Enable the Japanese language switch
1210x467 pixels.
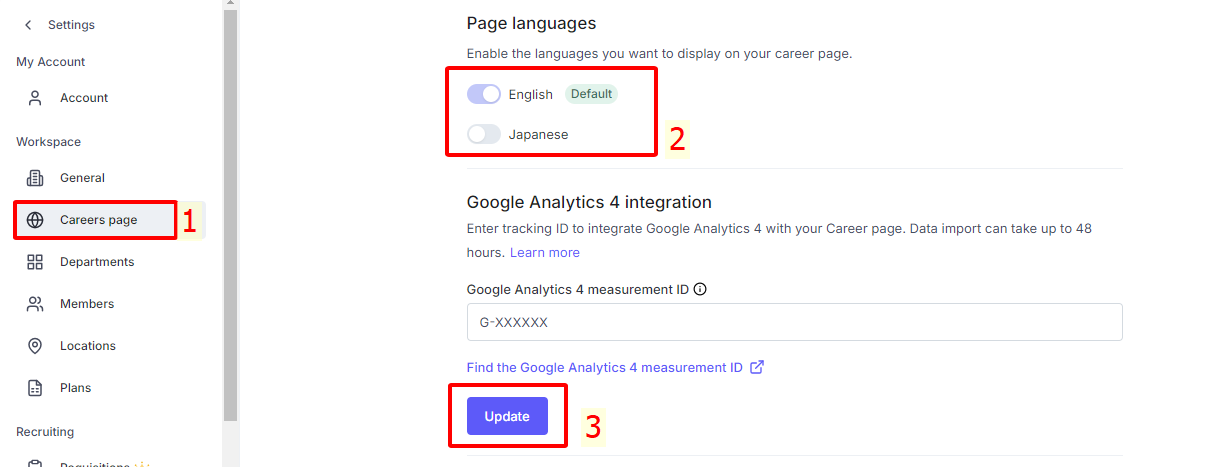click(x=484, y=134)
